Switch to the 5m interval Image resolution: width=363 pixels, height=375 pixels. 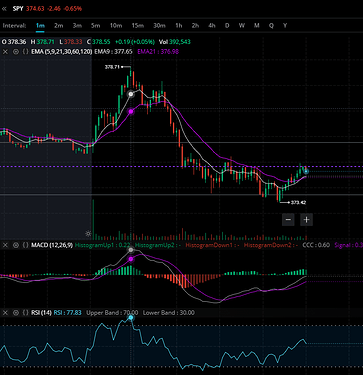point(96,26)
